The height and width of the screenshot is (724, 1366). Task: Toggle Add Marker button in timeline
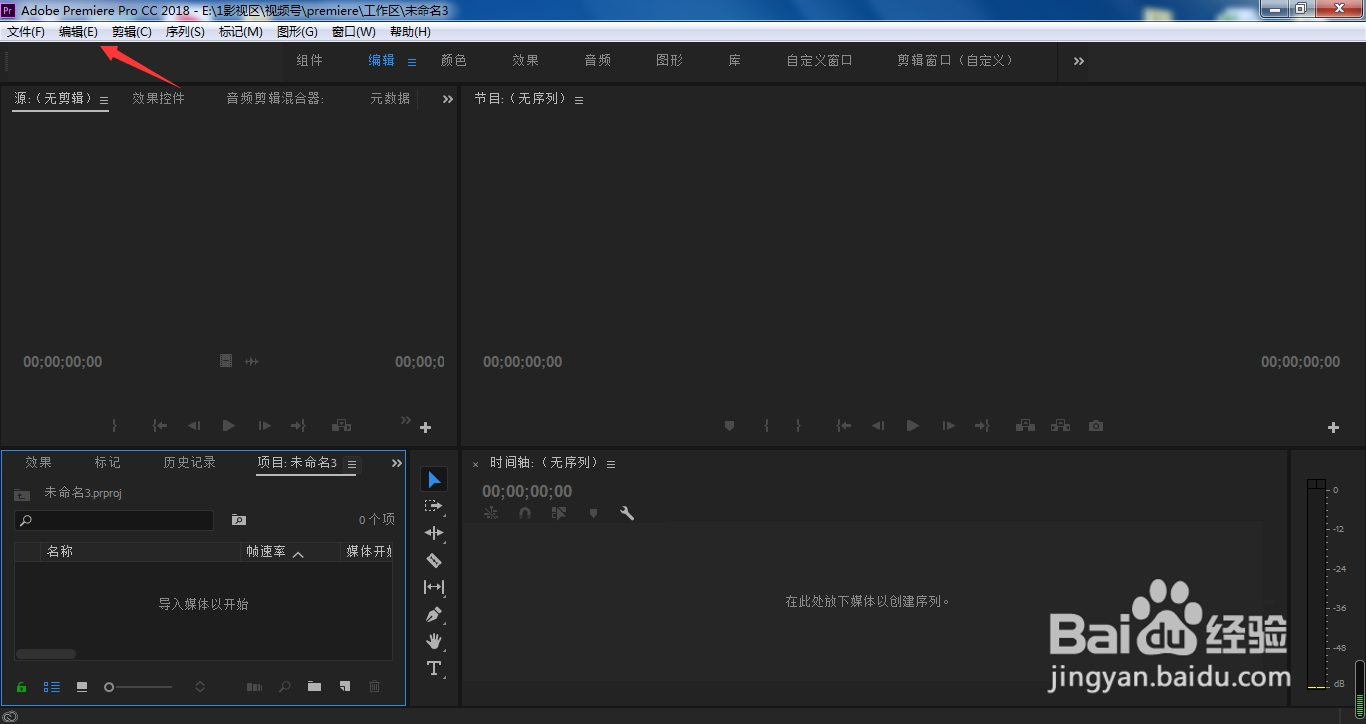593,513
